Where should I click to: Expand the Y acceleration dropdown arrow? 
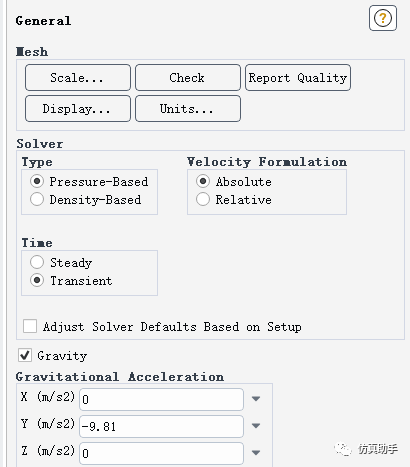256,426
